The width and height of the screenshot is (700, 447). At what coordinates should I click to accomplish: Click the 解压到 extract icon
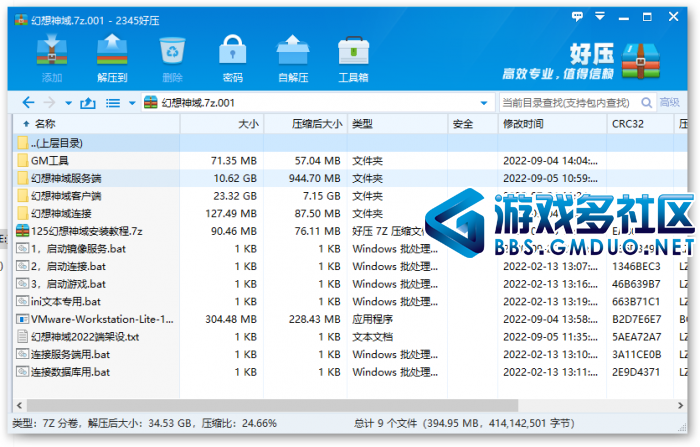coord(112,58)
